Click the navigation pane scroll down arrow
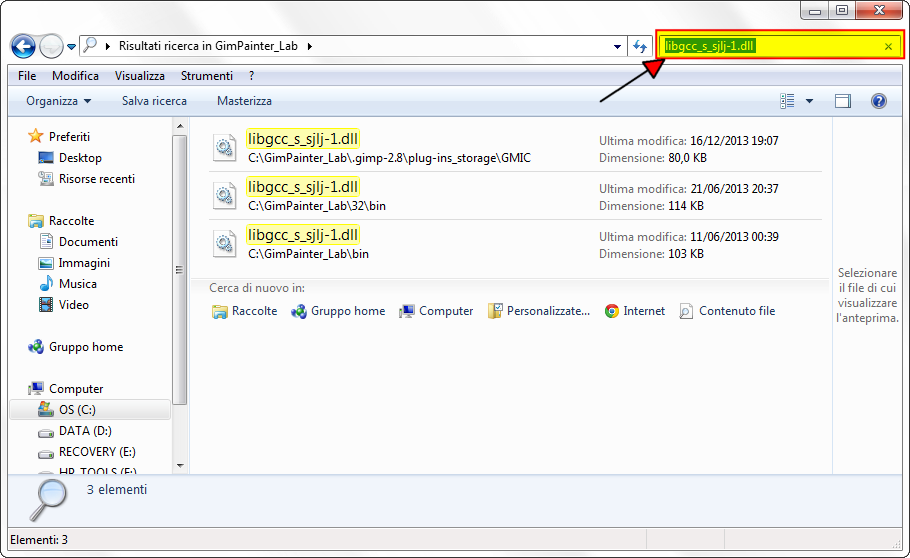This screenshot has height=558, width=910. point(180,466)
